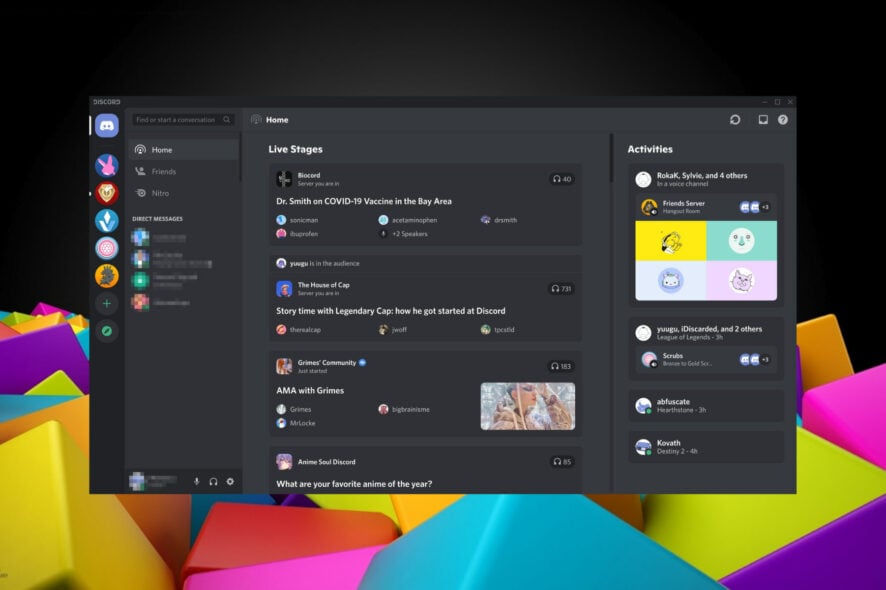Open Explore public servers compass icon
Image resolution: width=886 pixels, height=590 pixels.
point(107,331)
